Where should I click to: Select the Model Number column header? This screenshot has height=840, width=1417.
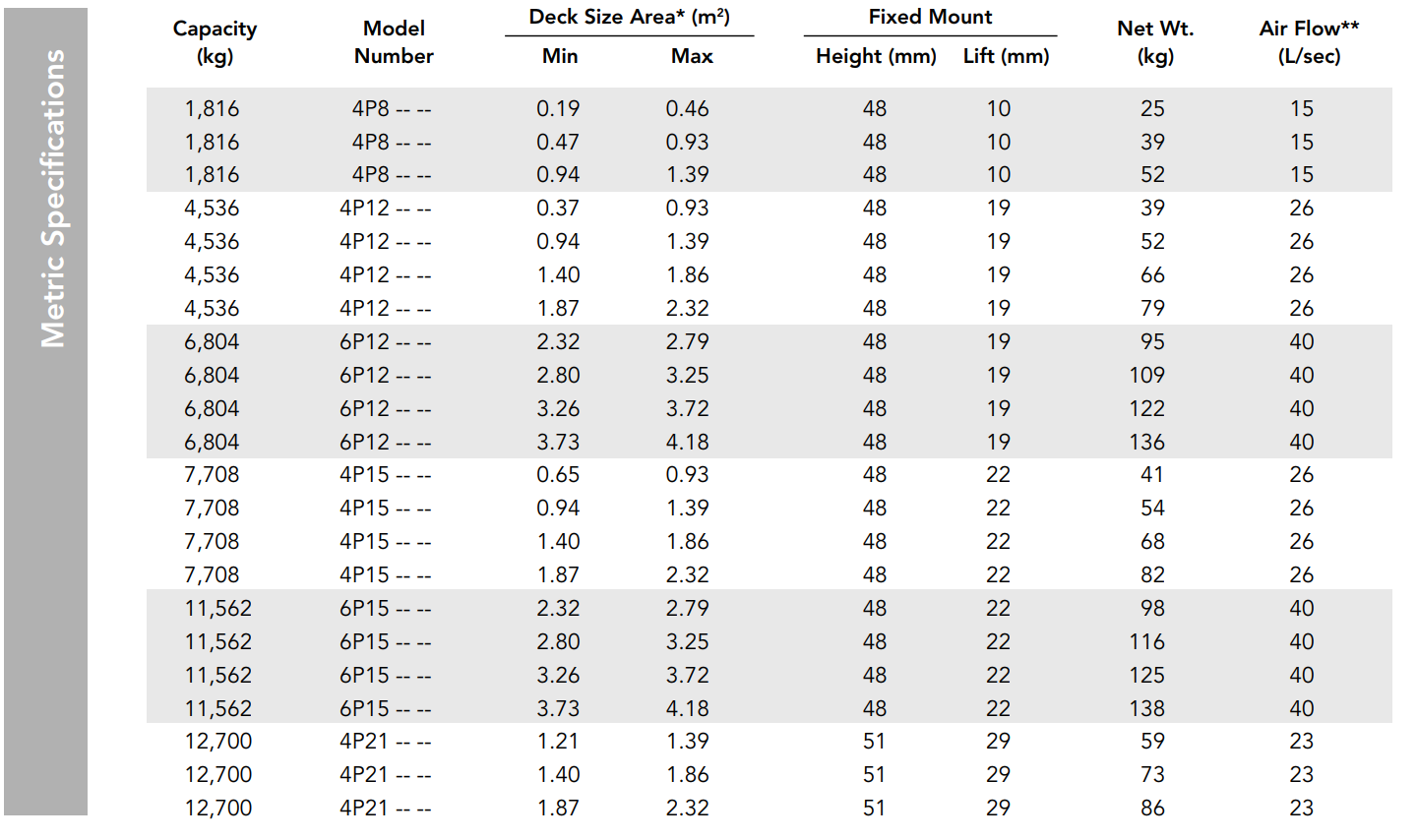(x=394, y=42)
